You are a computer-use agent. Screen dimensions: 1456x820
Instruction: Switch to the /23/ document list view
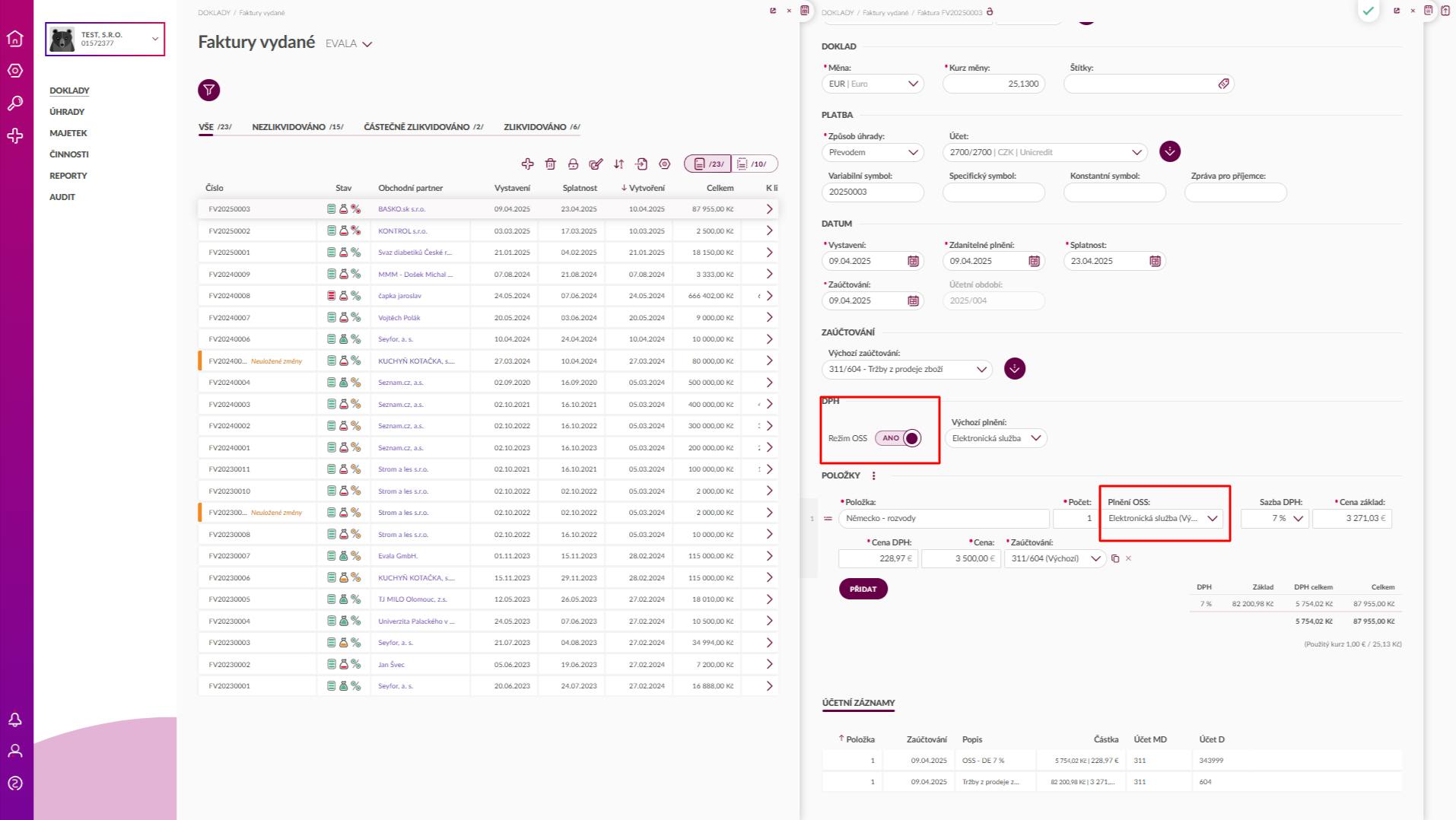click(x=707, y=164)
